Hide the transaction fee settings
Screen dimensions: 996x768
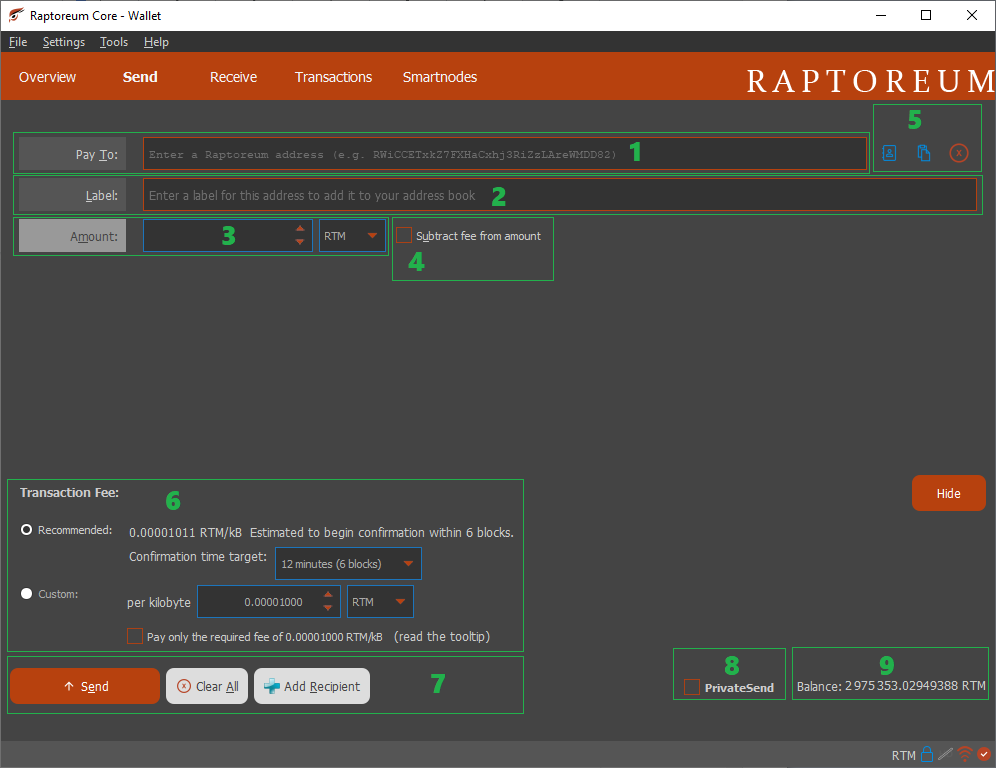(x=948, y=493)
